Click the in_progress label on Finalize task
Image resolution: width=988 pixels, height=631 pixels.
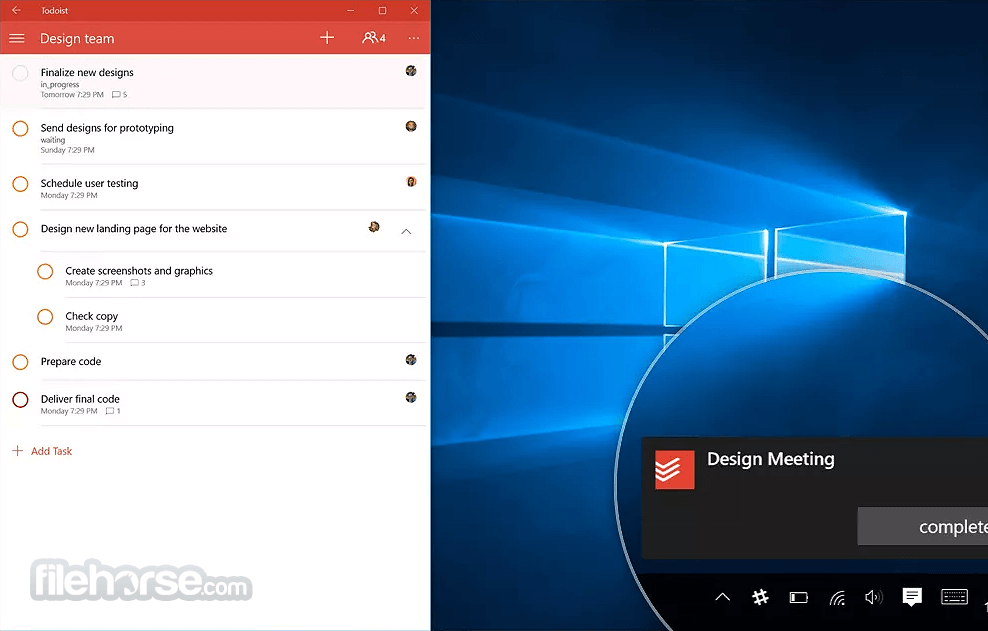point(60,84)
